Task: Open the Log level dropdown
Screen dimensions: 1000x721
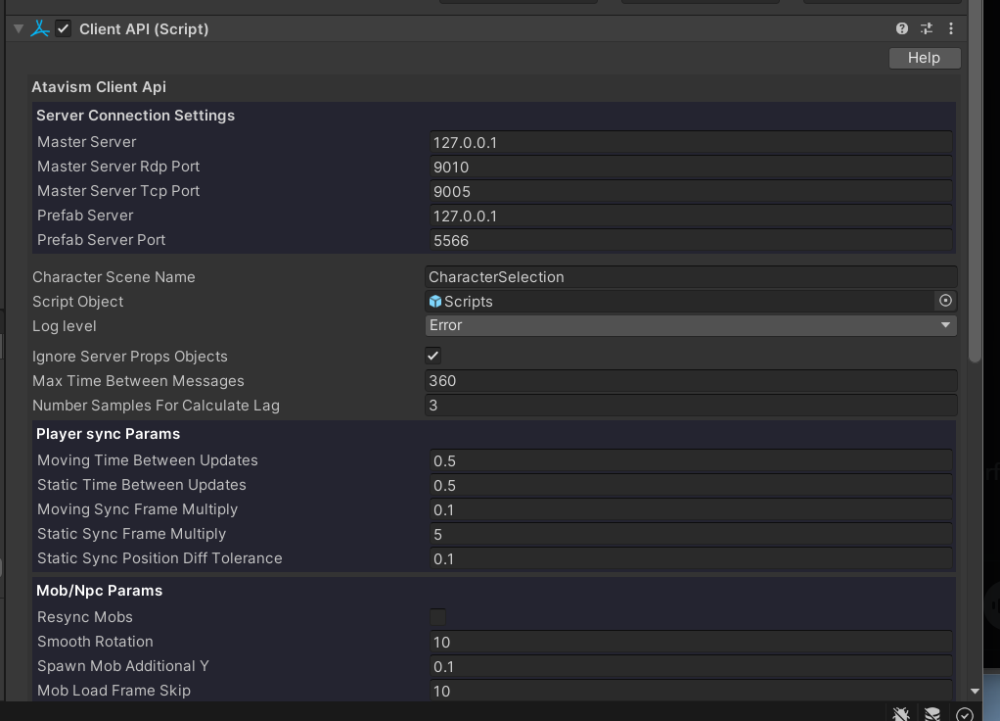Action: pos(691,325)
